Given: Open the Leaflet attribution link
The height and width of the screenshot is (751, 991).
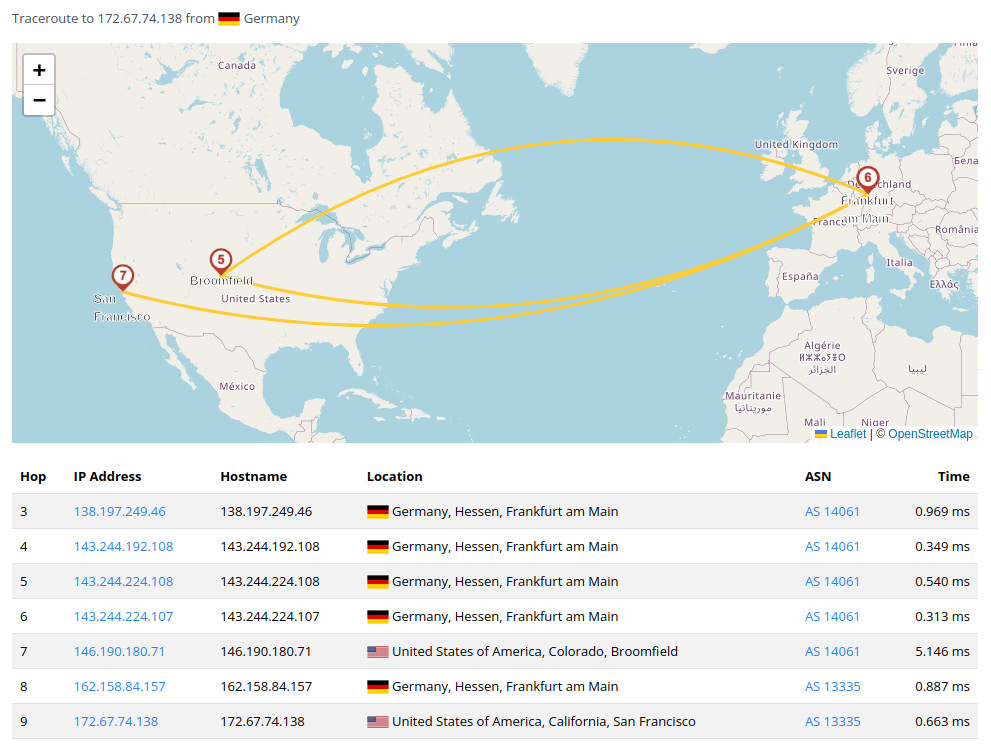Looking at the screenshot, I should (848, 434).
